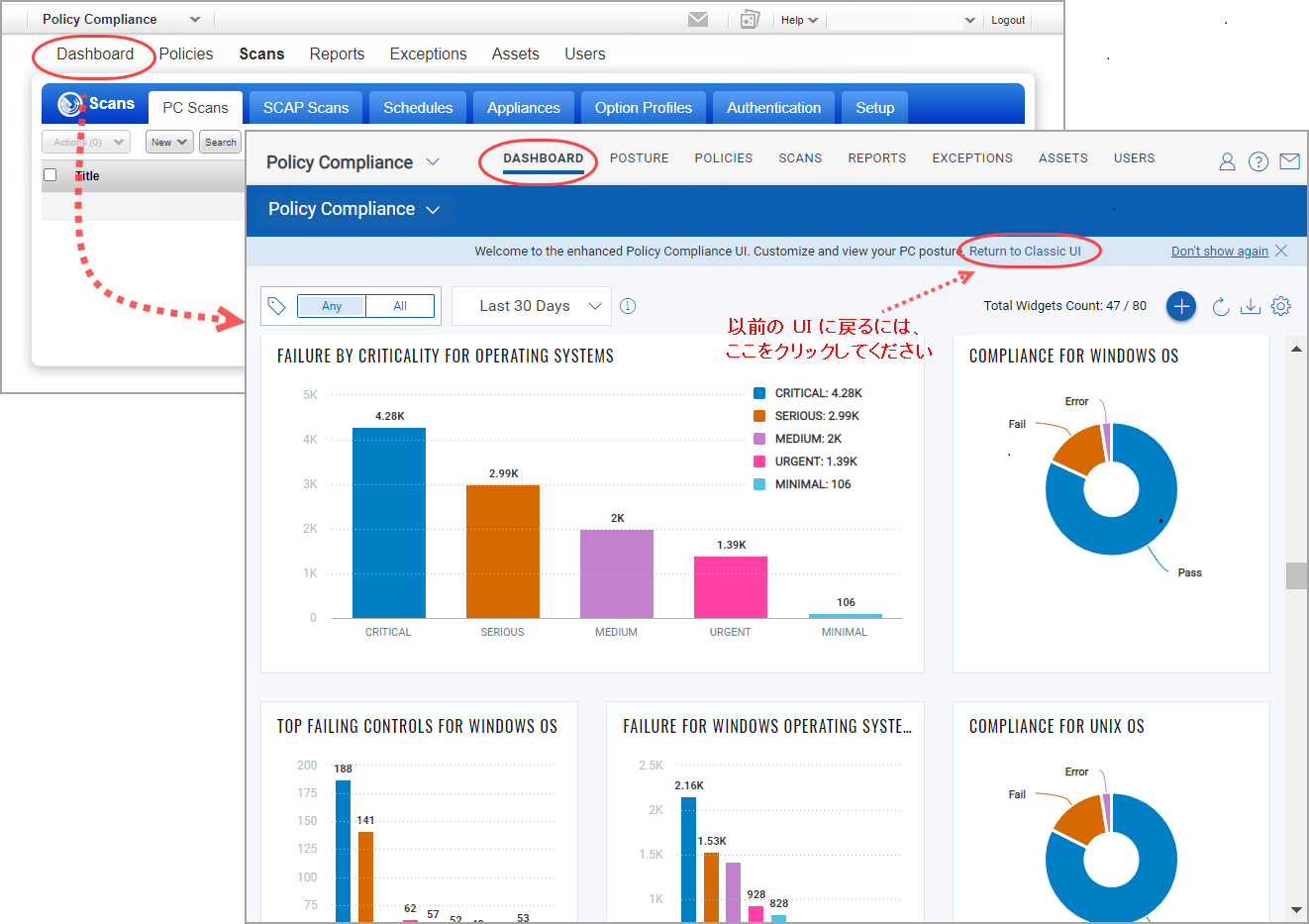Click the Search button in classic UI
Image resolution: width=1309 pixels, height=924 pixels.
[x=221, y=143]
